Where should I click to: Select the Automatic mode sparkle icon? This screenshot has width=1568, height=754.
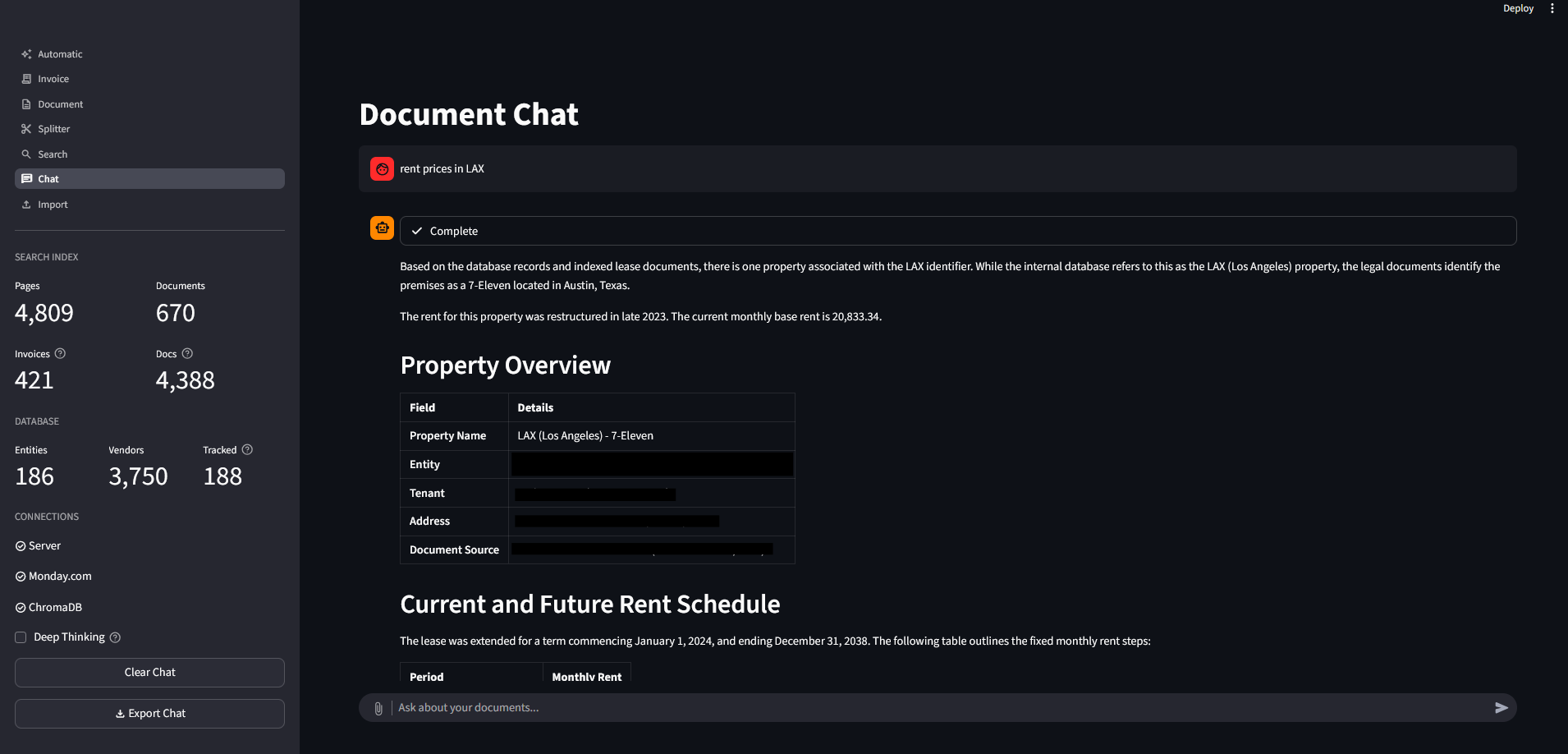pos(25,53)
